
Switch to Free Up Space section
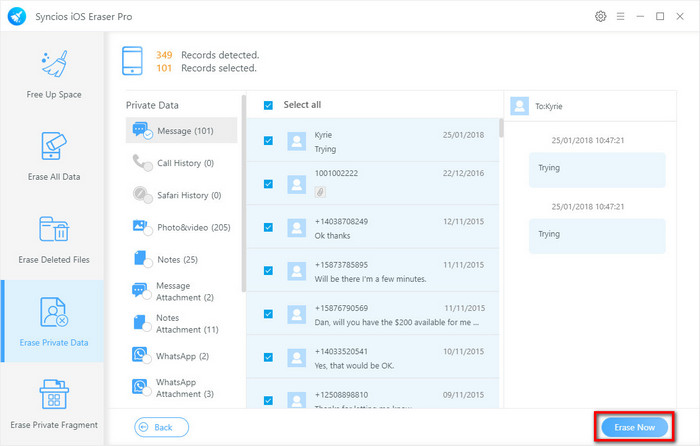(54, 95)
